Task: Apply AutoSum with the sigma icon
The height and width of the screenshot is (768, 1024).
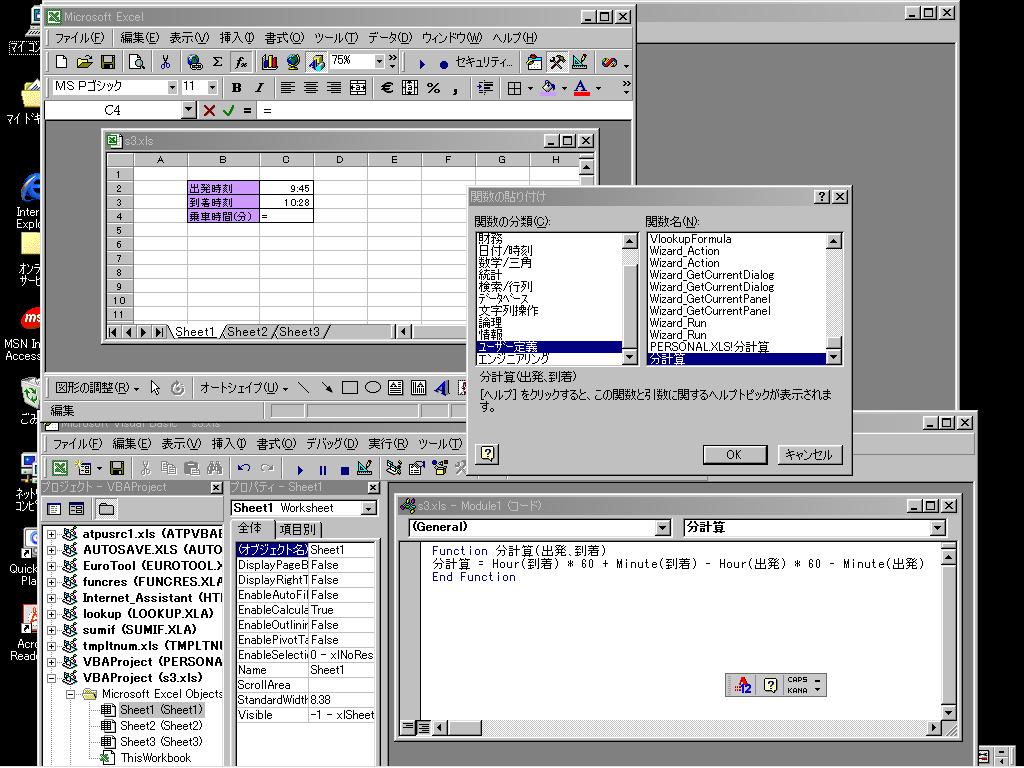Action: 217,62
